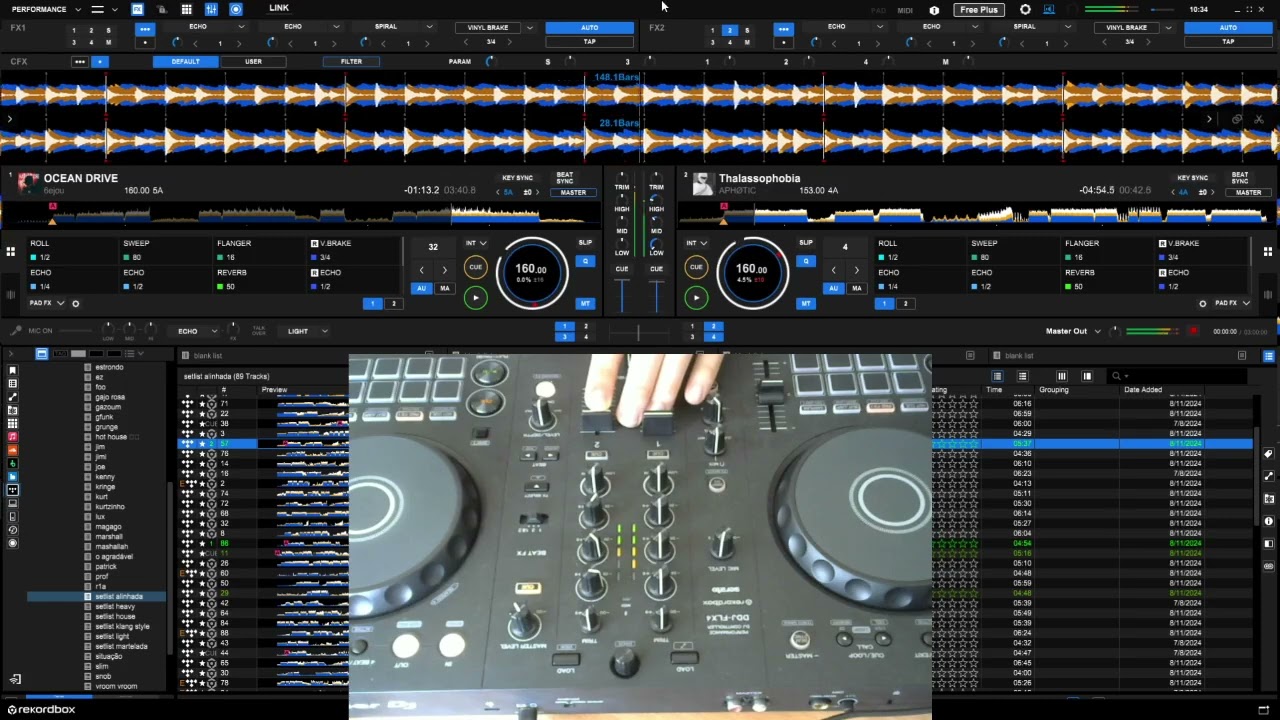Select deck 1 pad bank 2
Screen dimensions: 1280x720
(x=393, y=303)
